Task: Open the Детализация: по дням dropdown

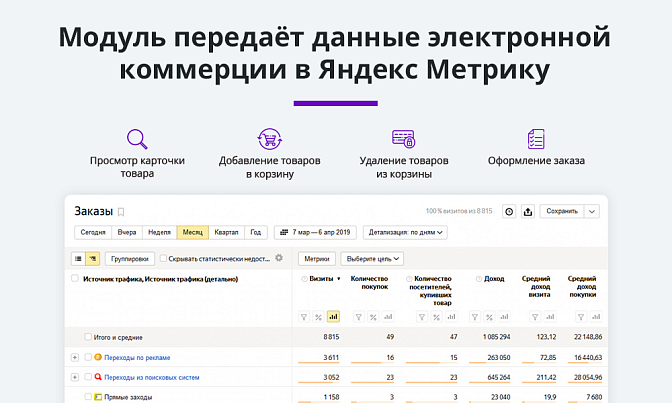Action: pyautogui.click(x=405, y=232)
